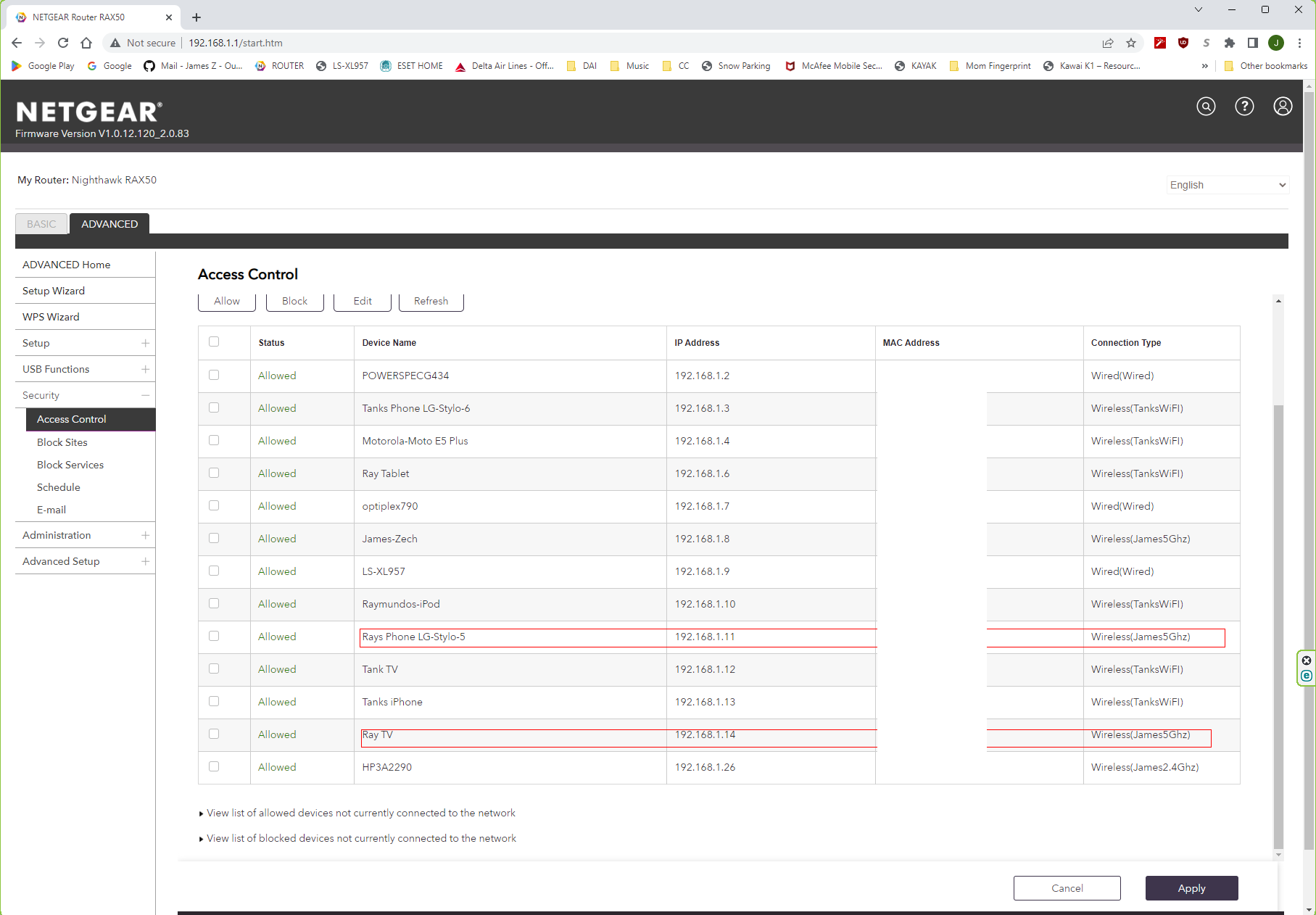Toggle the browser side panel icon

(1252, 43)
